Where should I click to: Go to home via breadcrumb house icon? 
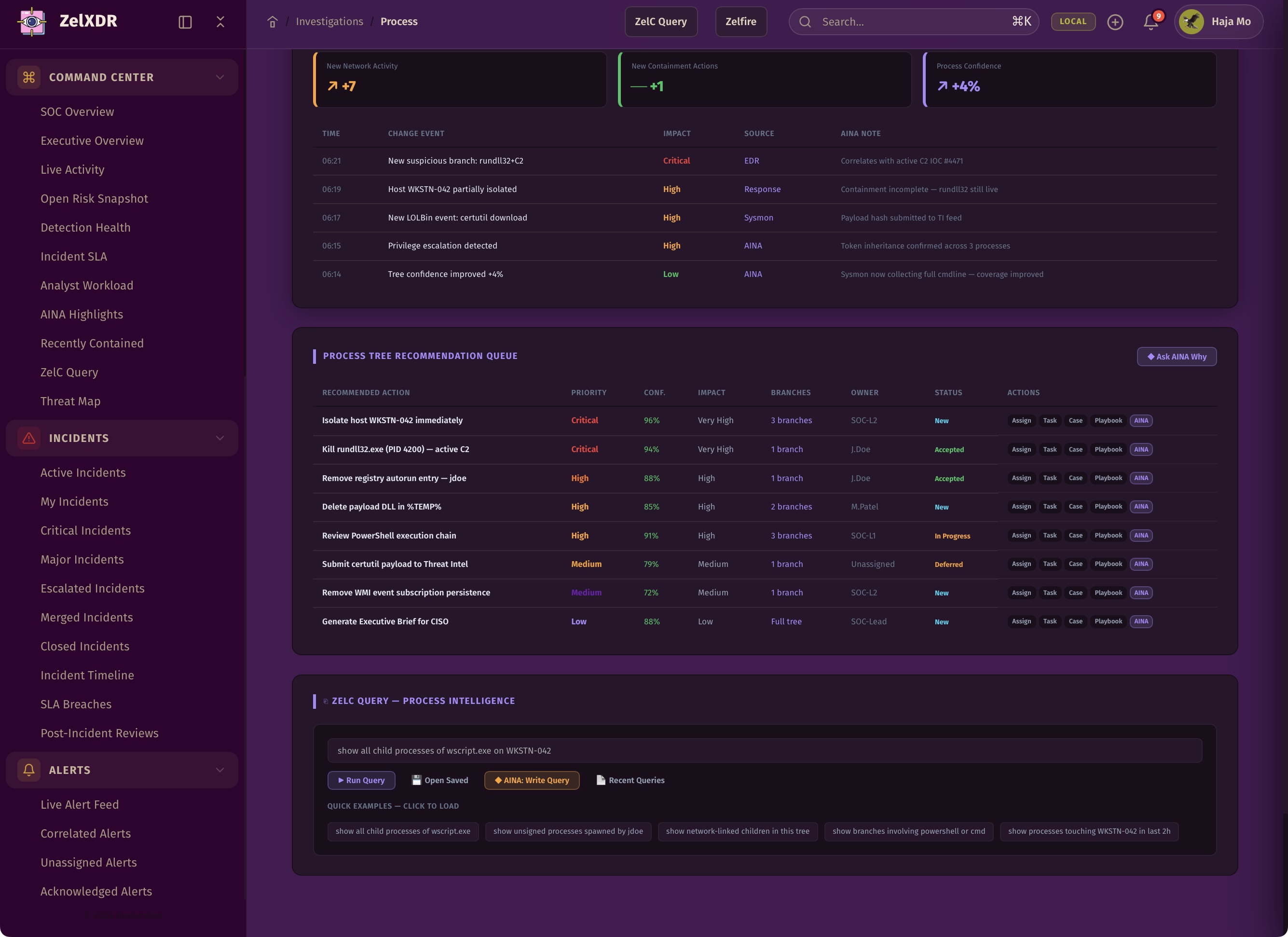[x=273, y=22]
